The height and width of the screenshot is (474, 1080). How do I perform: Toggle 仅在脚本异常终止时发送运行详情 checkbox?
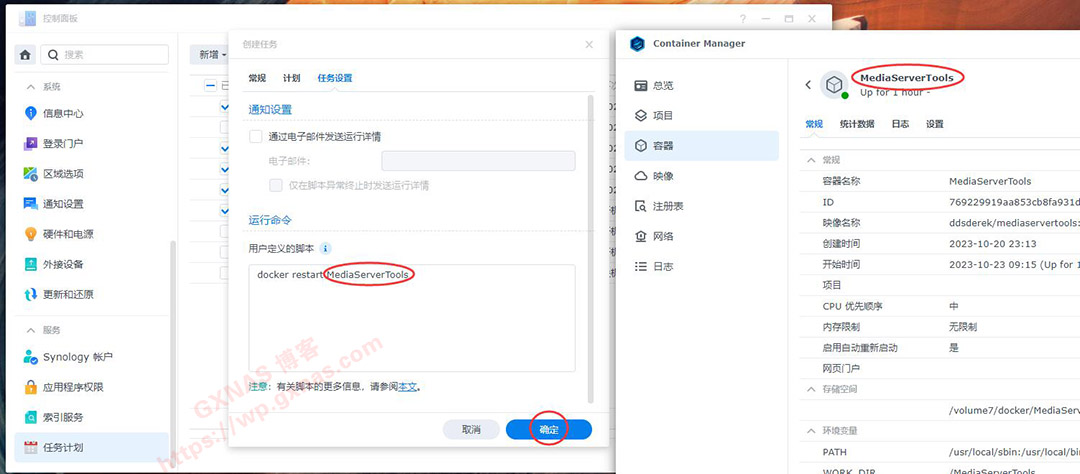click(276, 185)
